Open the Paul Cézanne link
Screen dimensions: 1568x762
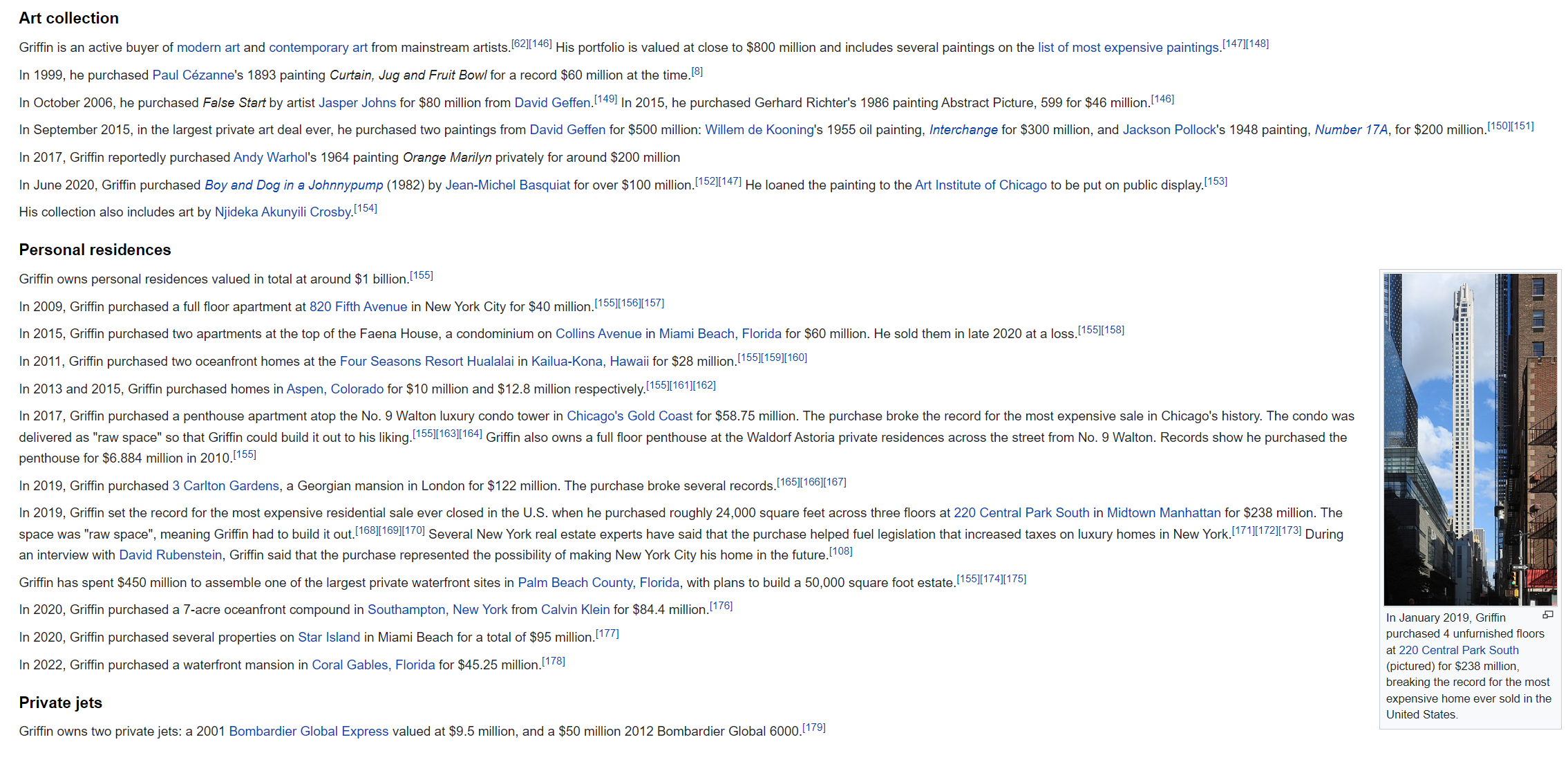(193, 75)
